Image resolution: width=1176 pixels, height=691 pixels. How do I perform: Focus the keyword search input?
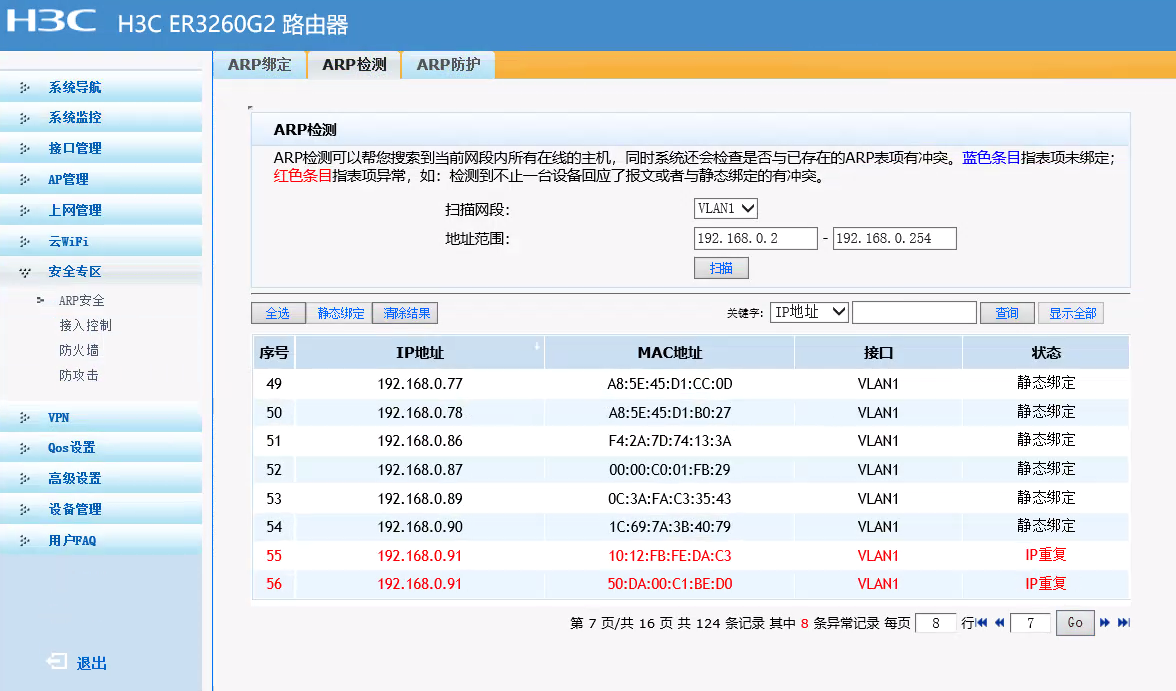tap(914, 312)
